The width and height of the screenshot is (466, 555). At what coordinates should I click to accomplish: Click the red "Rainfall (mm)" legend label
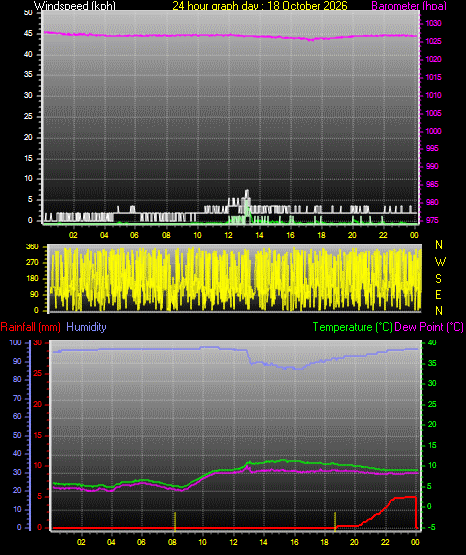tap(30, 327)
